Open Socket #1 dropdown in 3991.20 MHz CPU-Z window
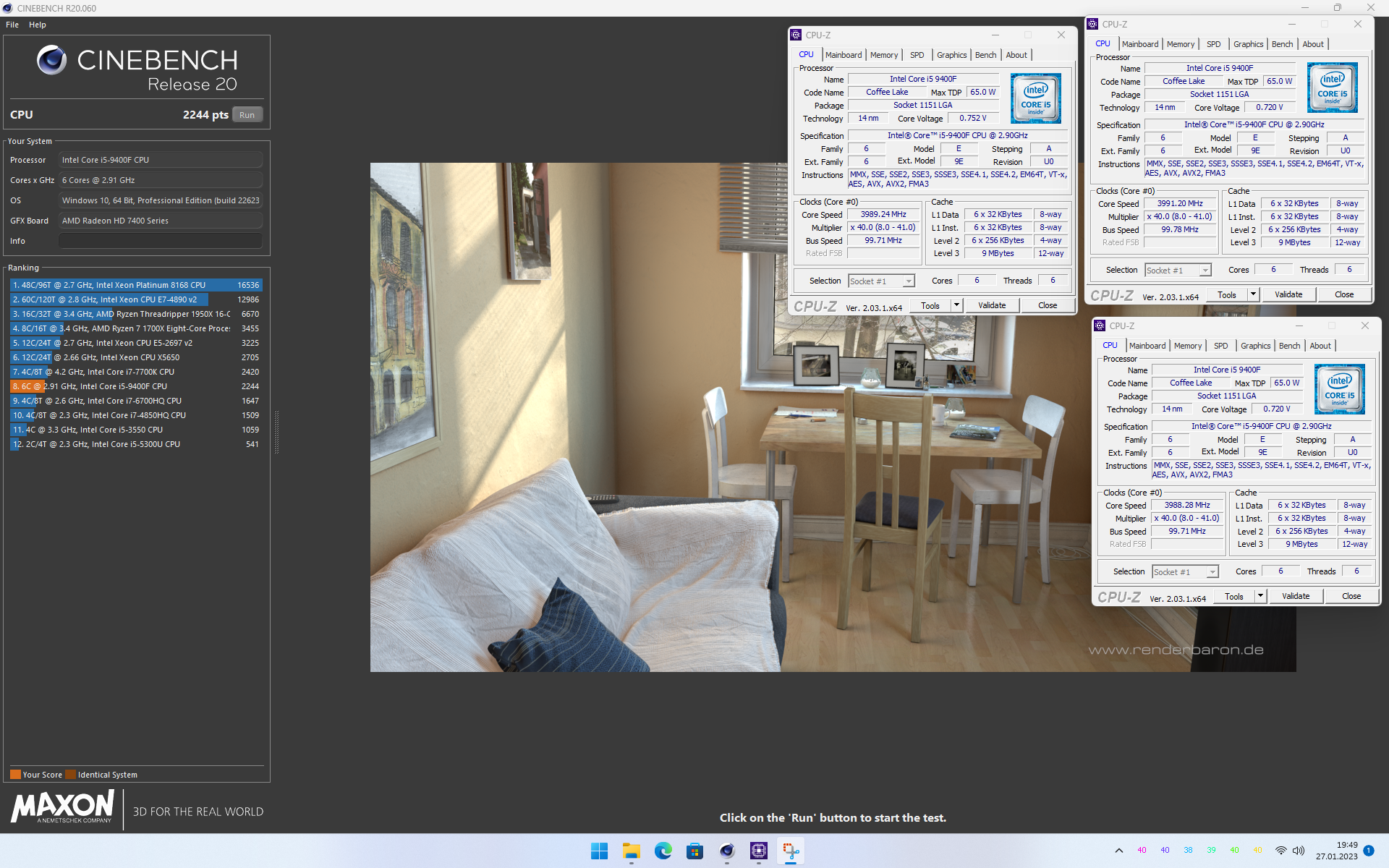Viewport: 1389px width, 868px height. pos(1178,271)
